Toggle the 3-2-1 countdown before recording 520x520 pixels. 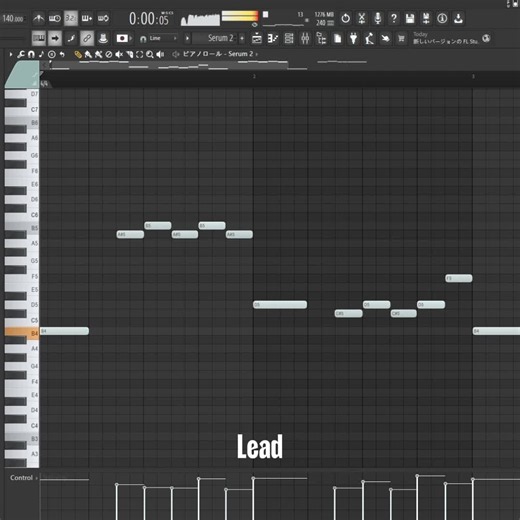click(x=71, y=18)
